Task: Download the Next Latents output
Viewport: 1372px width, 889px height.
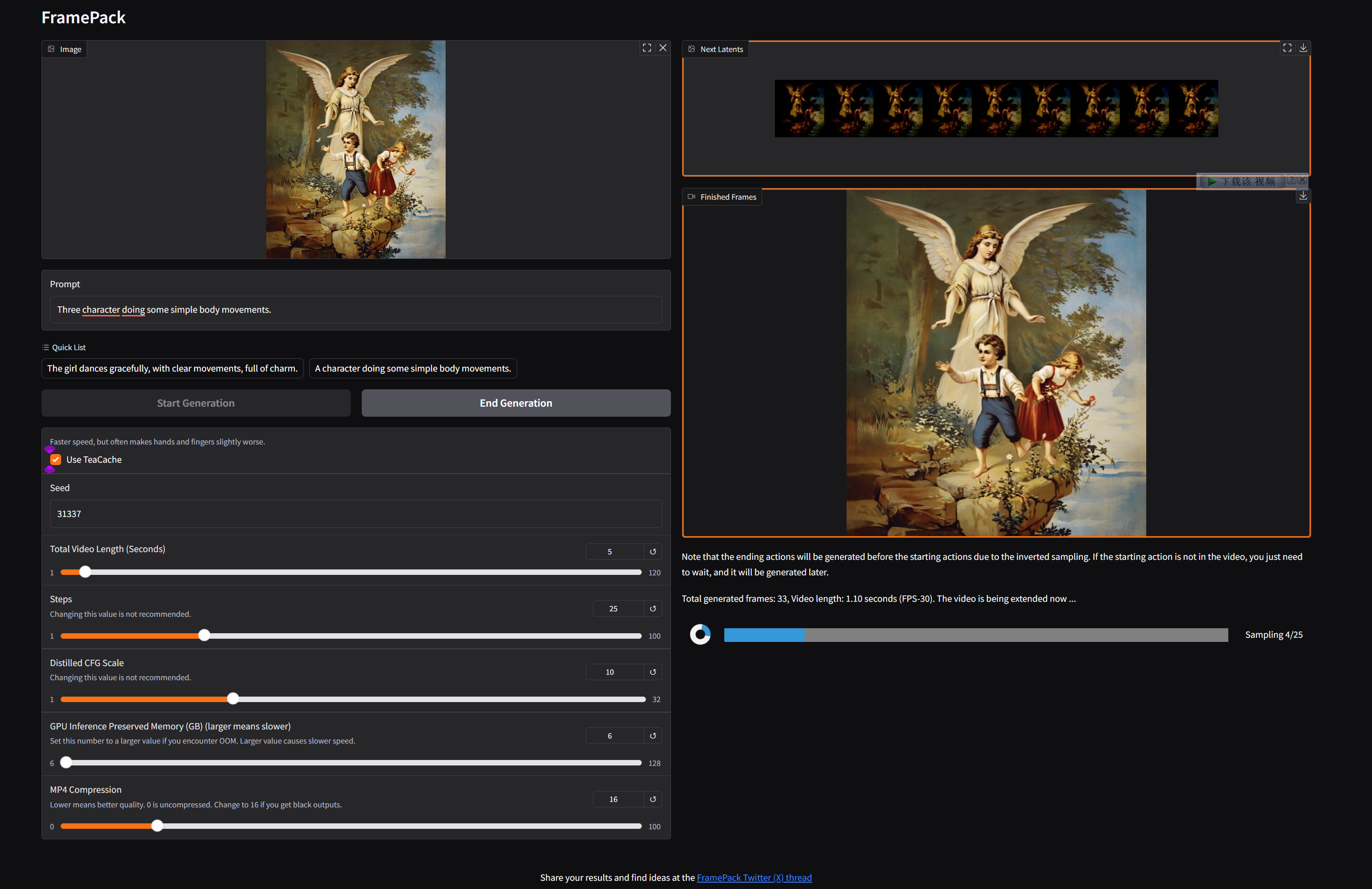Action: coord(1303,48)
